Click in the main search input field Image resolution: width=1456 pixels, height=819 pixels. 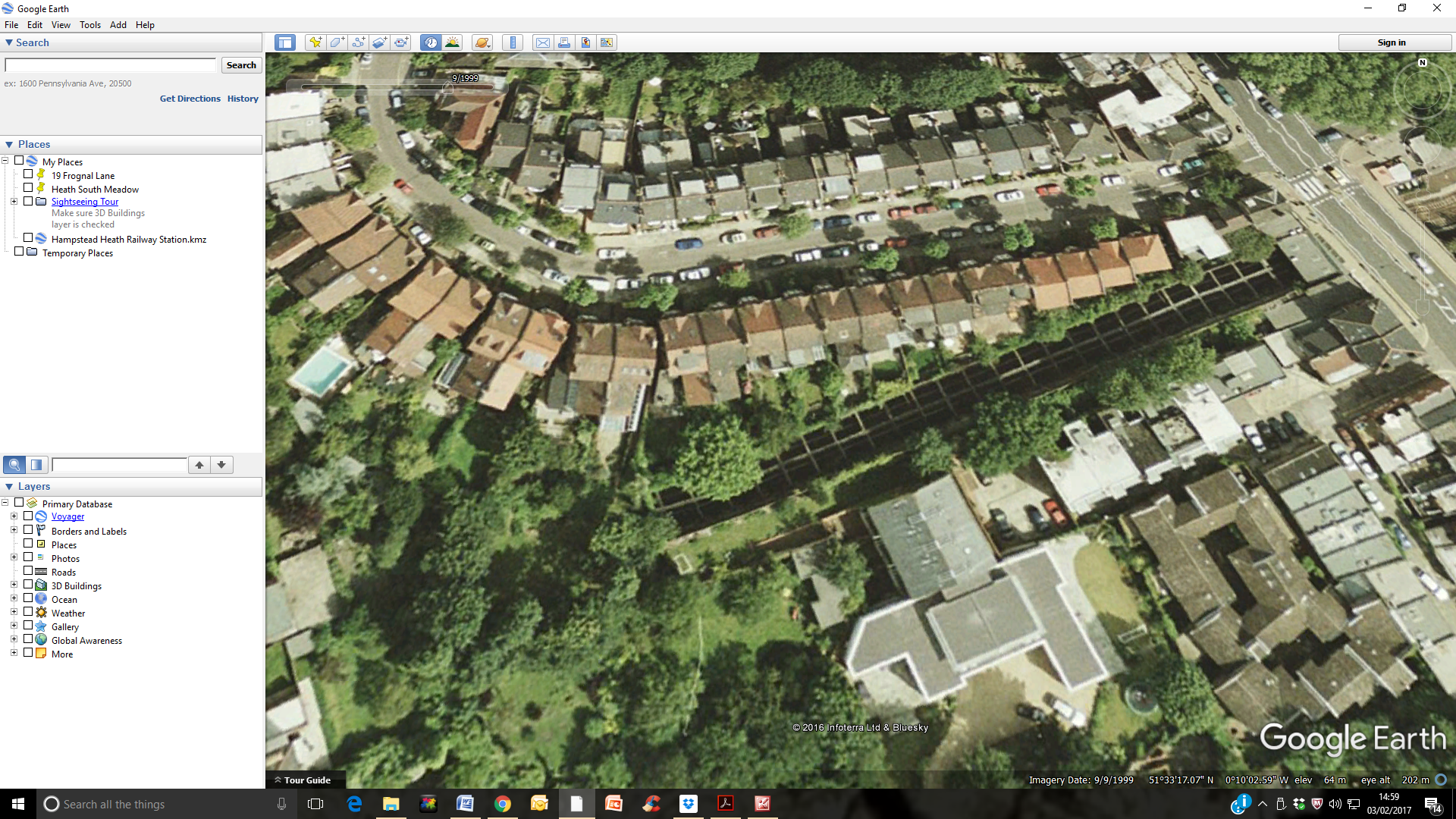tap(111, 65)
